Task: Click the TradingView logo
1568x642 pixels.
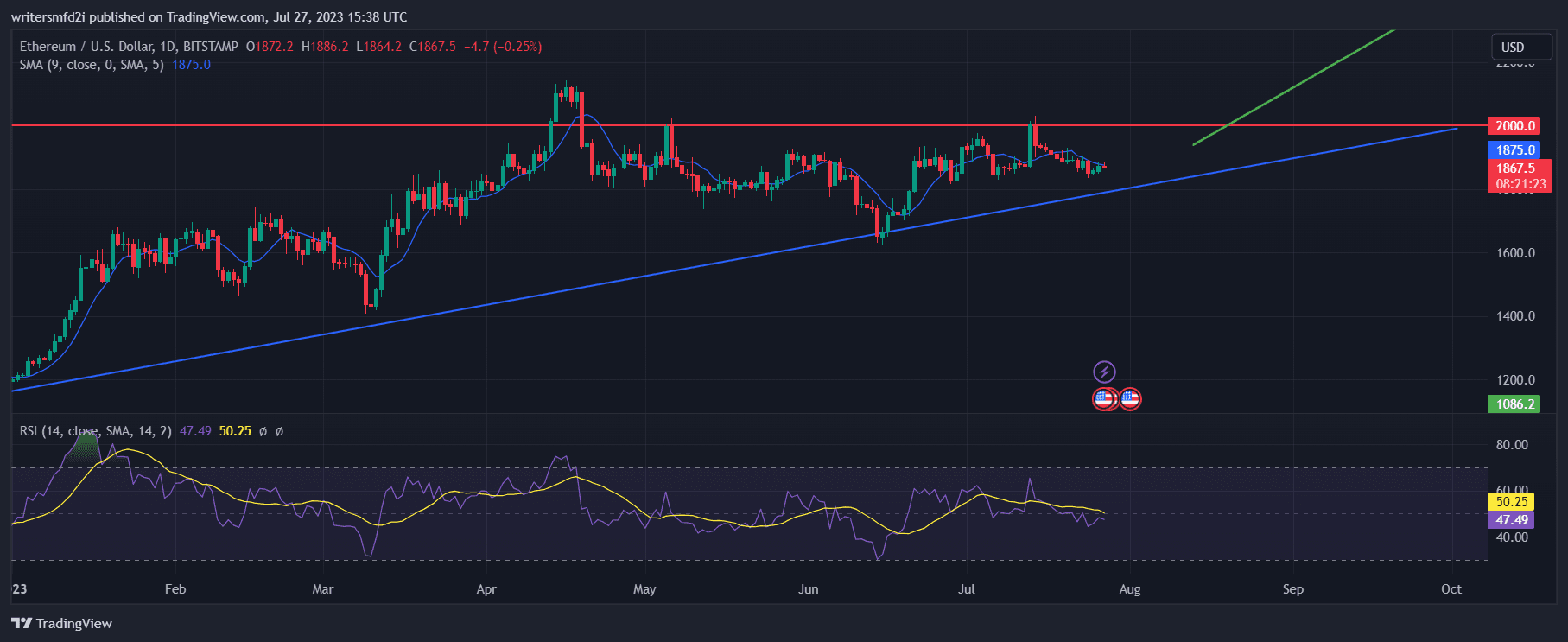Action: 62,623
